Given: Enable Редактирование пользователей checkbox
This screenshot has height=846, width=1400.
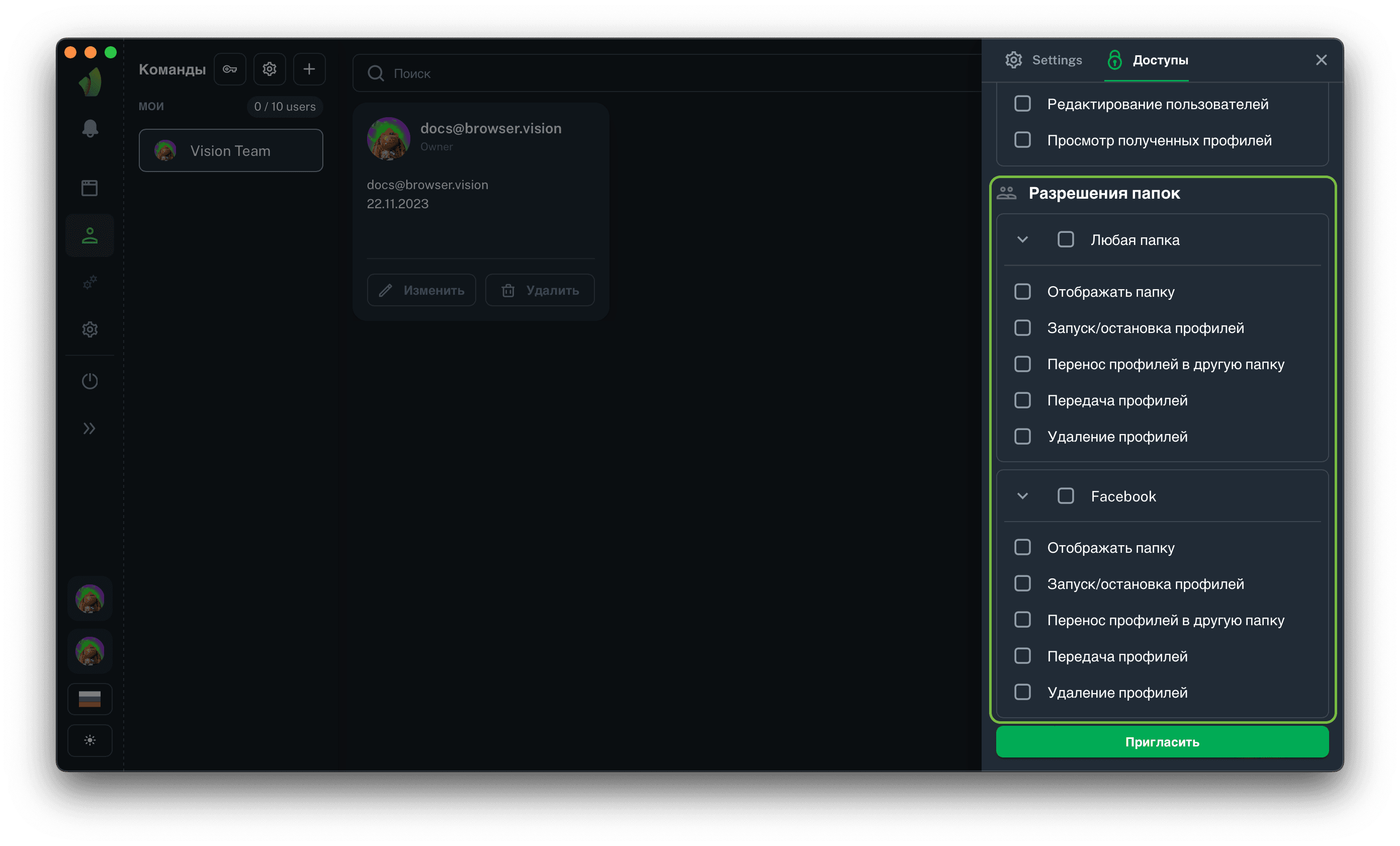Looking at the screenshot, I should click(x=1022, y=104).
